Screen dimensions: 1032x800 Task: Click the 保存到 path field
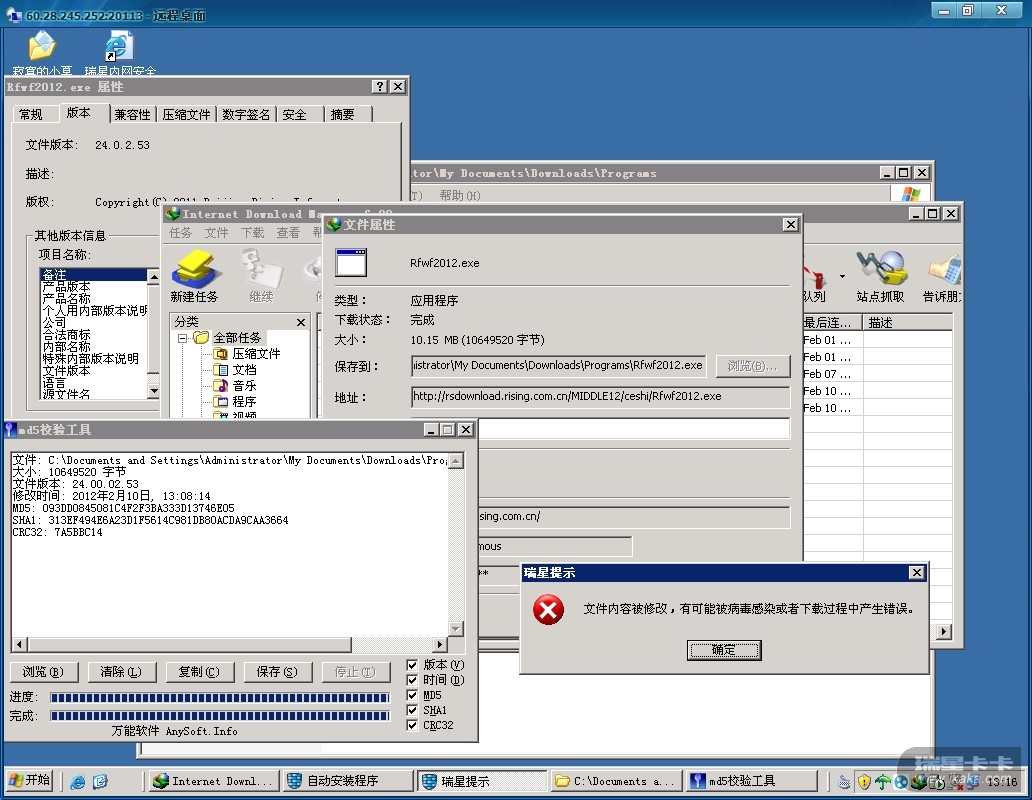[x=559, y=366]
